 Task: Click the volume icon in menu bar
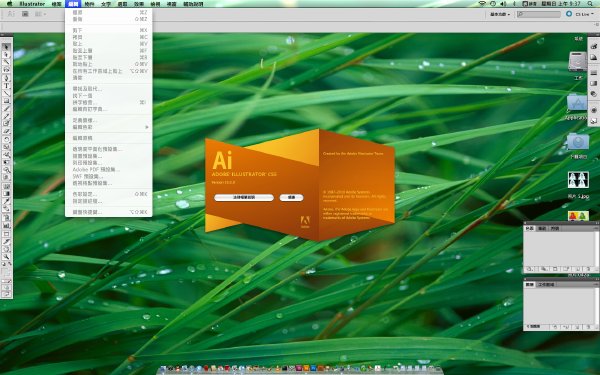coord(503,4)
